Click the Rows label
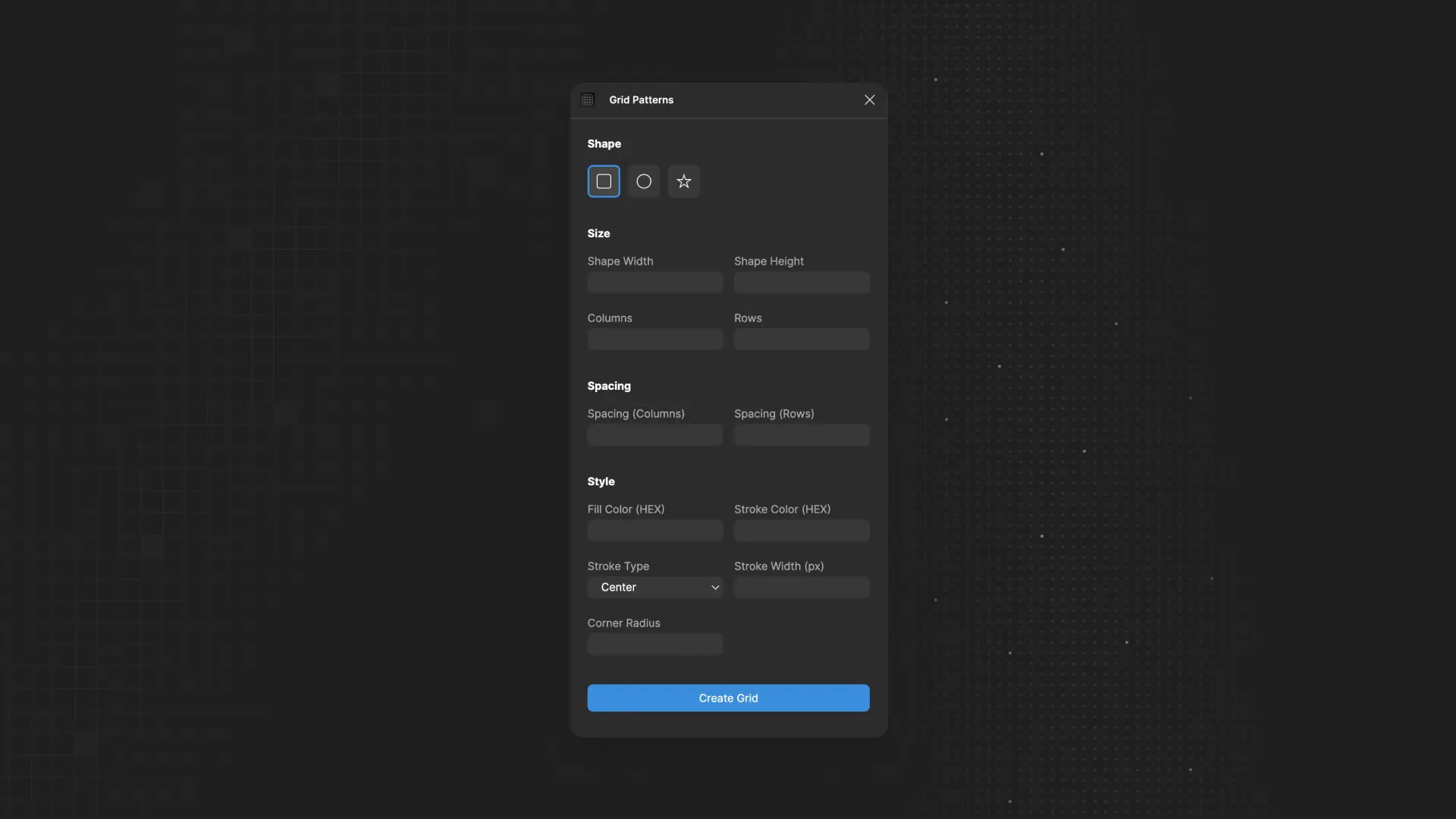The width and height of the screenshot is (1456, 819). [748, 318]
